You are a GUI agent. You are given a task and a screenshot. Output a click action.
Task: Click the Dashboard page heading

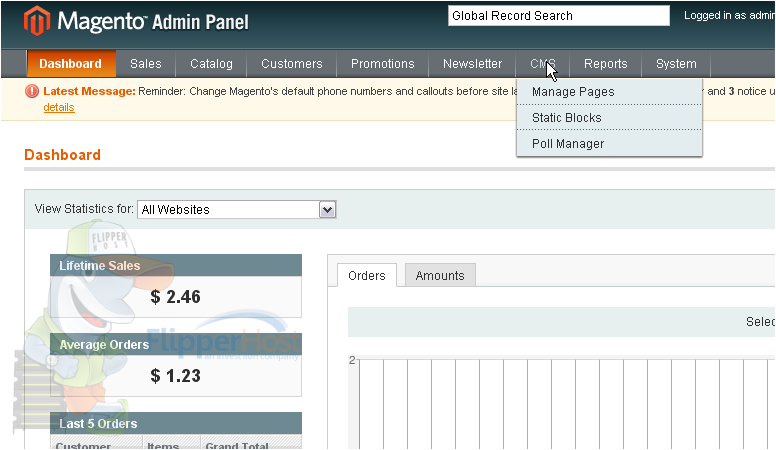pos(62,155)
